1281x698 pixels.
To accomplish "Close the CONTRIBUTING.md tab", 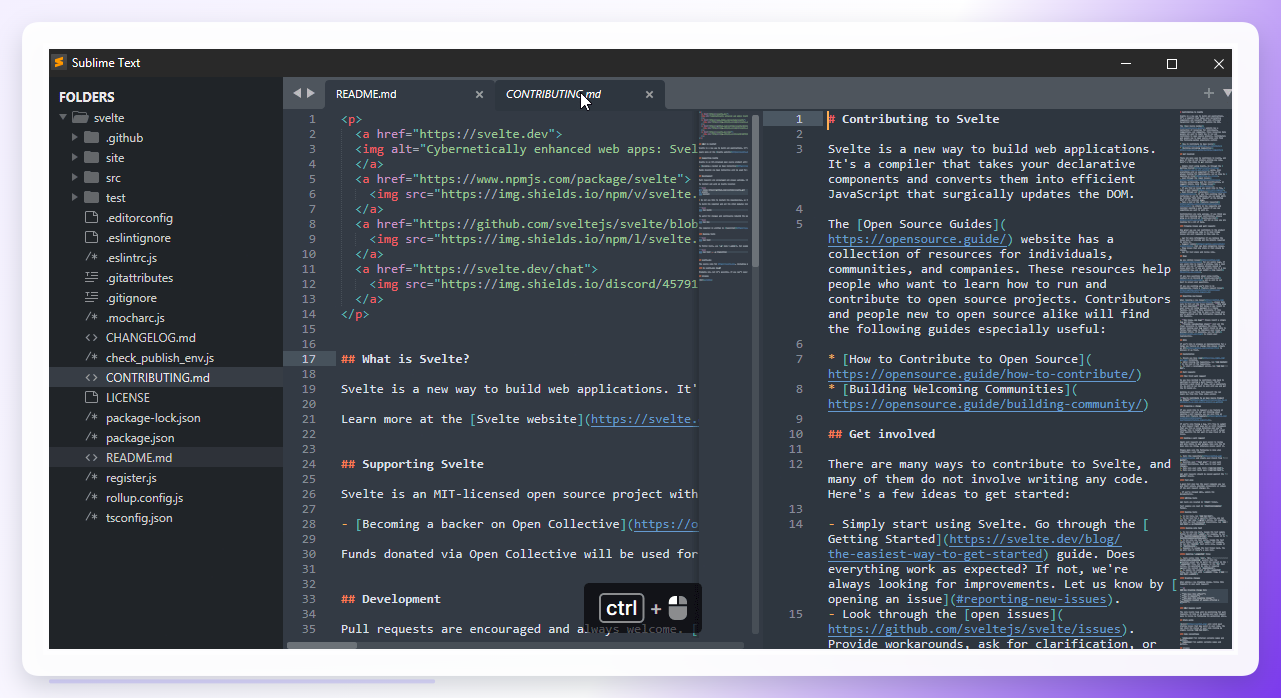I will 649,94.
